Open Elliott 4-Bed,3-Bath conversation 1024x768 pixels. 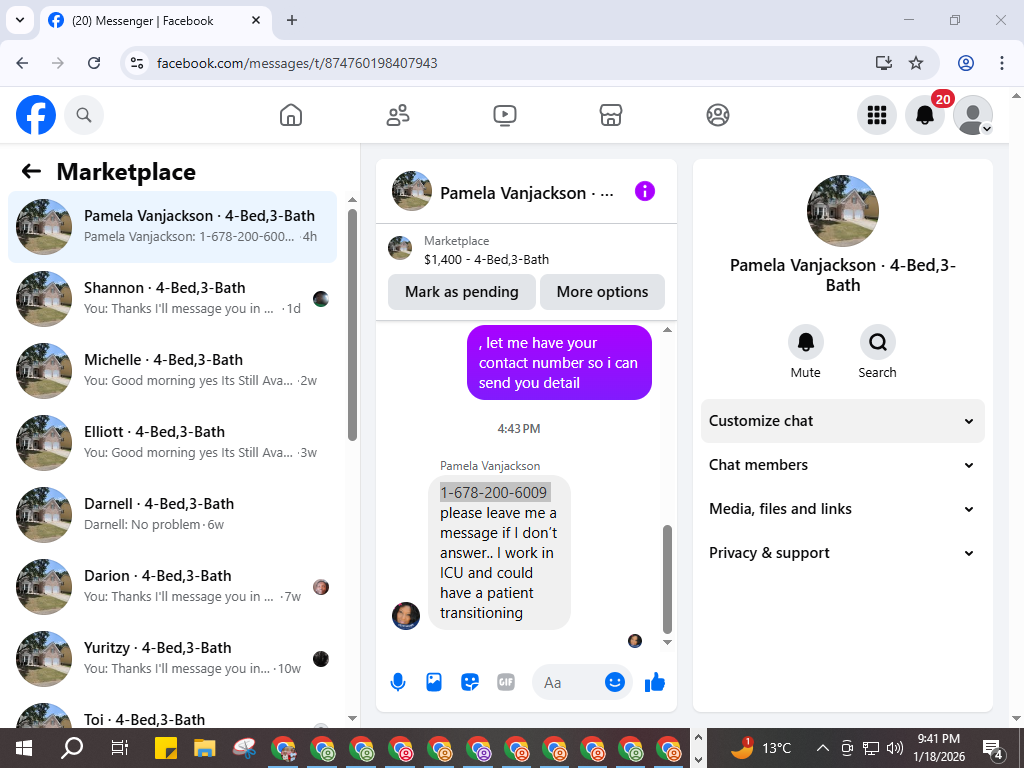172,443
